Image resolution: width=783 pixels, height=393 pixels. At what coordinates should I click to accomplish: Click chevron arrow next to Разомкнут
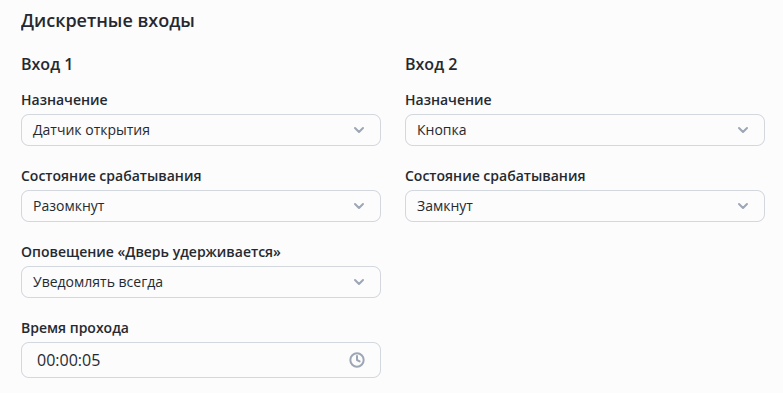[359, 206]
